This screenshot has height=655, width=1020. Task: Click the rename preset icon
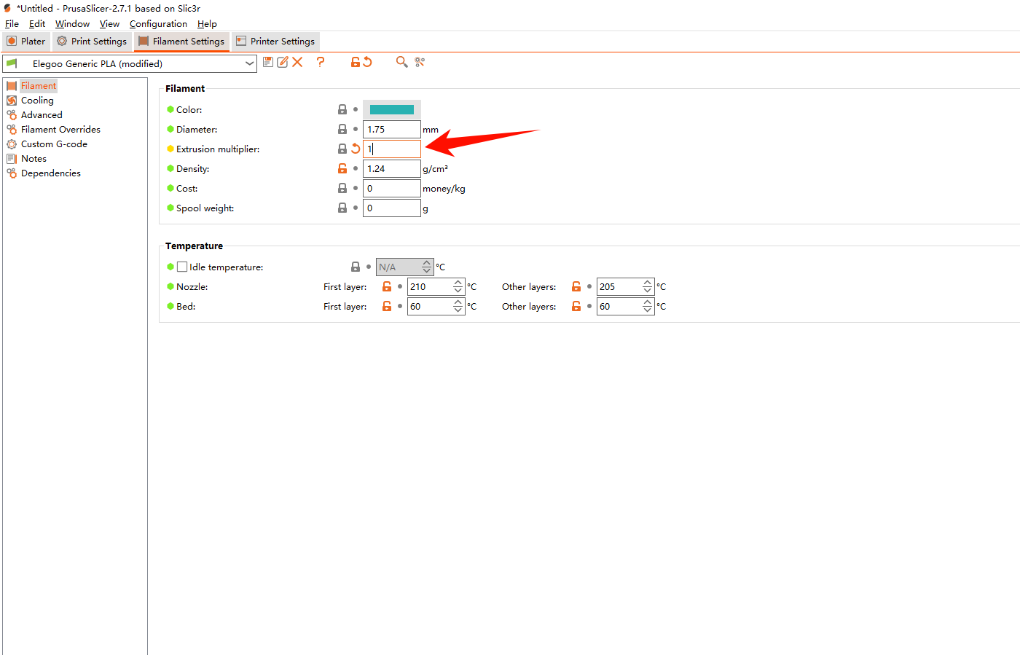[282, 62]
